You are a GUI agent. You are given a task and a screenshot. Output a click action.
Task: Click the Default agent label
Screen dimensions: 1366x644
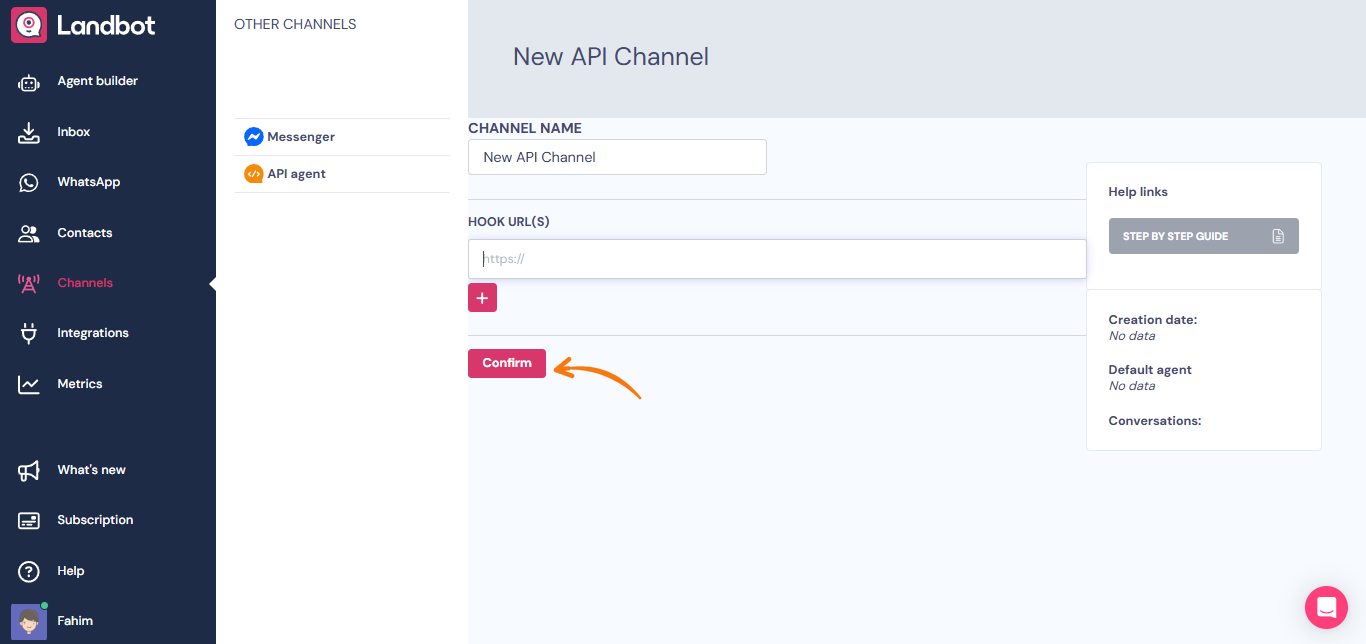click(1150, 370)
